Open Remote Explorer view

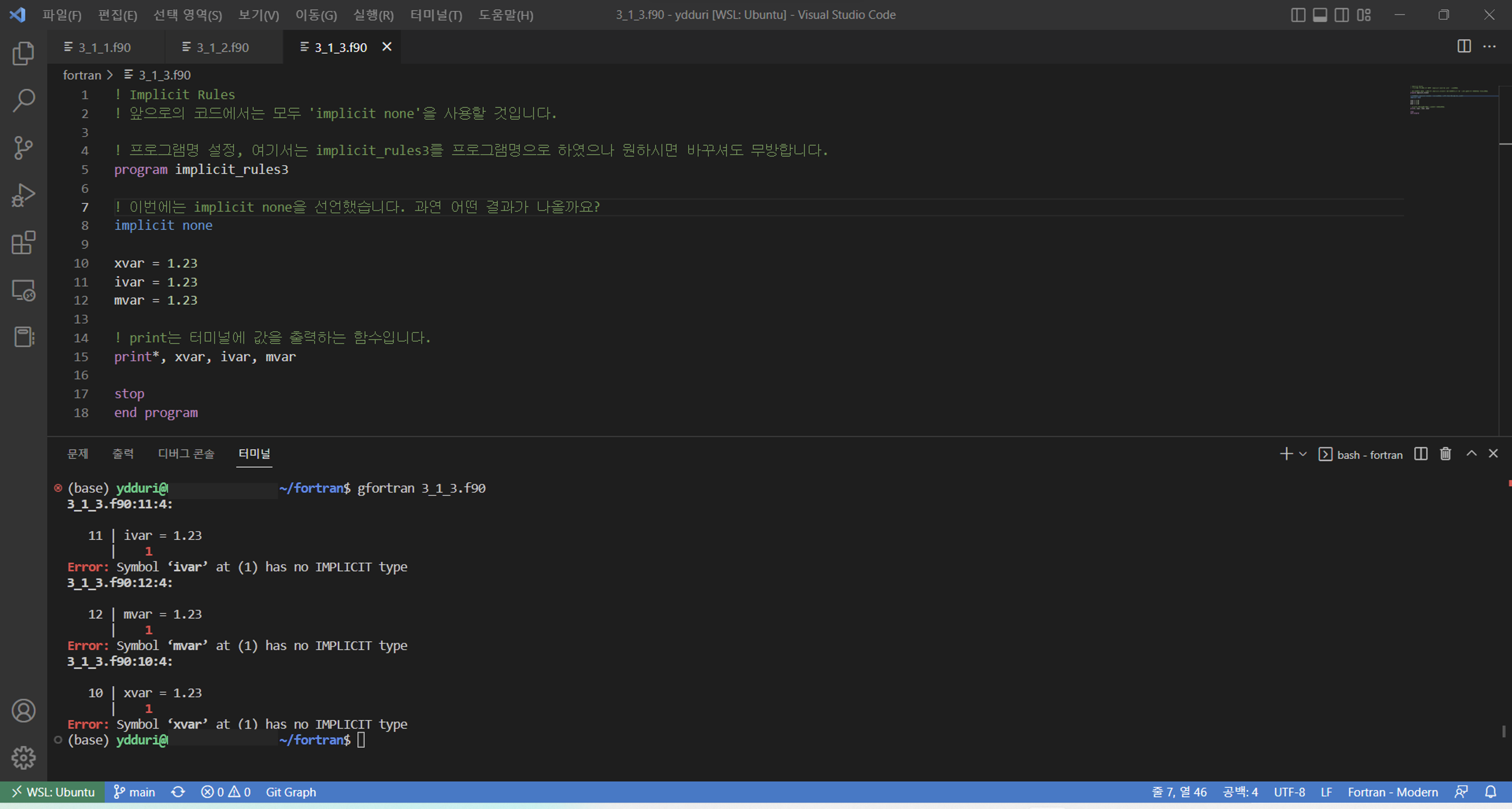(x=23, y=290)
